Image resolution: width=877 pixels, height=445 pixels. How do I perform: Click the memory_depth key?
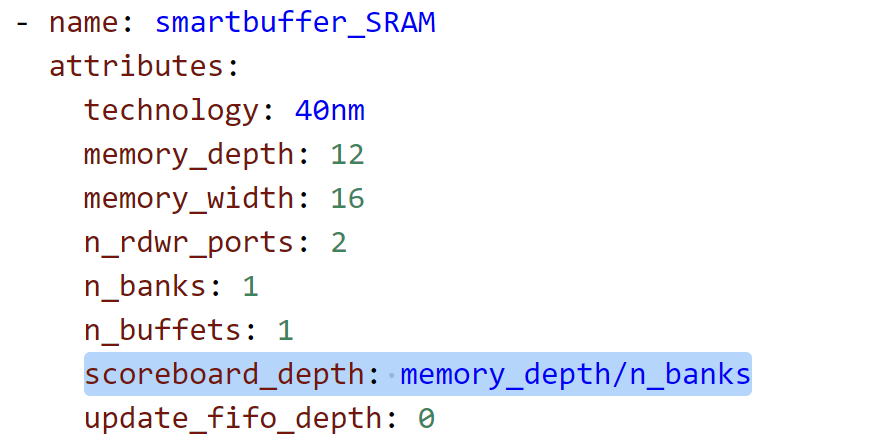188,155
